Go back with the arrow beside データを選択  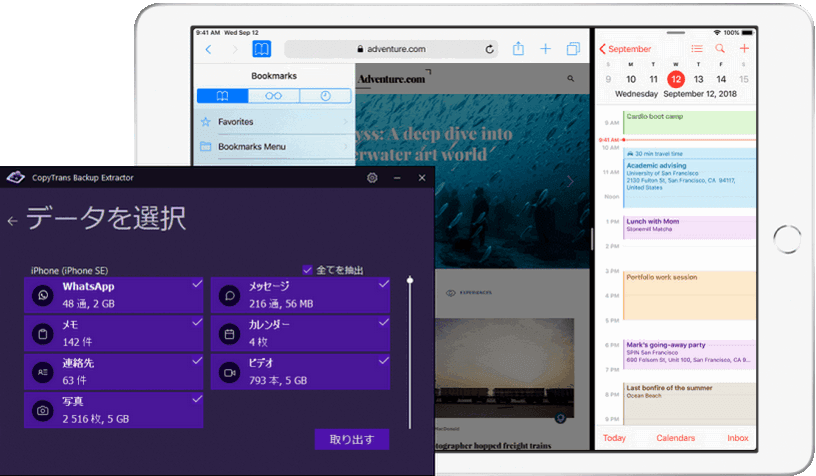[x=12, y=221]
